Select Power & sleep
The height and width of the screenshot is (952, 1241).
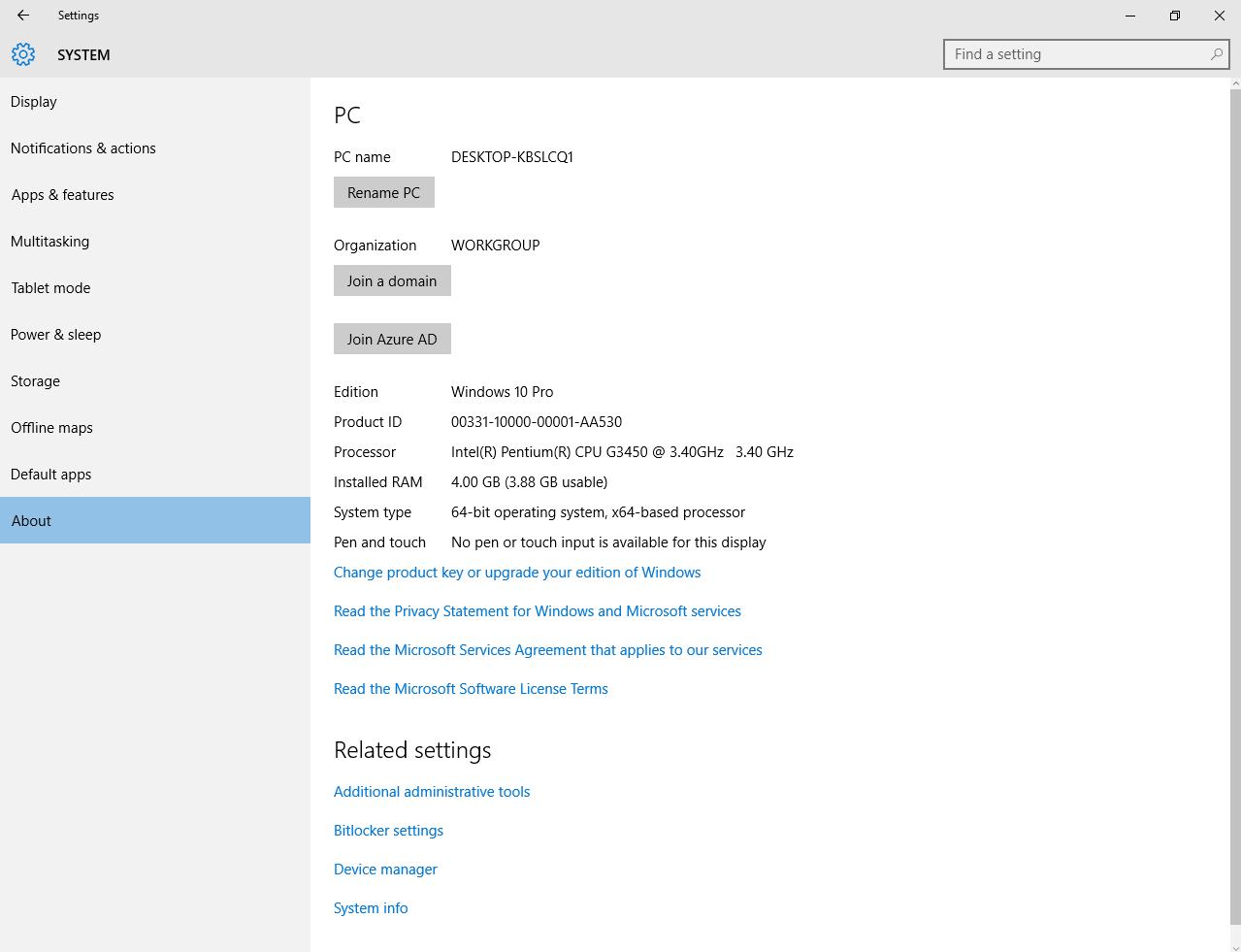point(155,335)
